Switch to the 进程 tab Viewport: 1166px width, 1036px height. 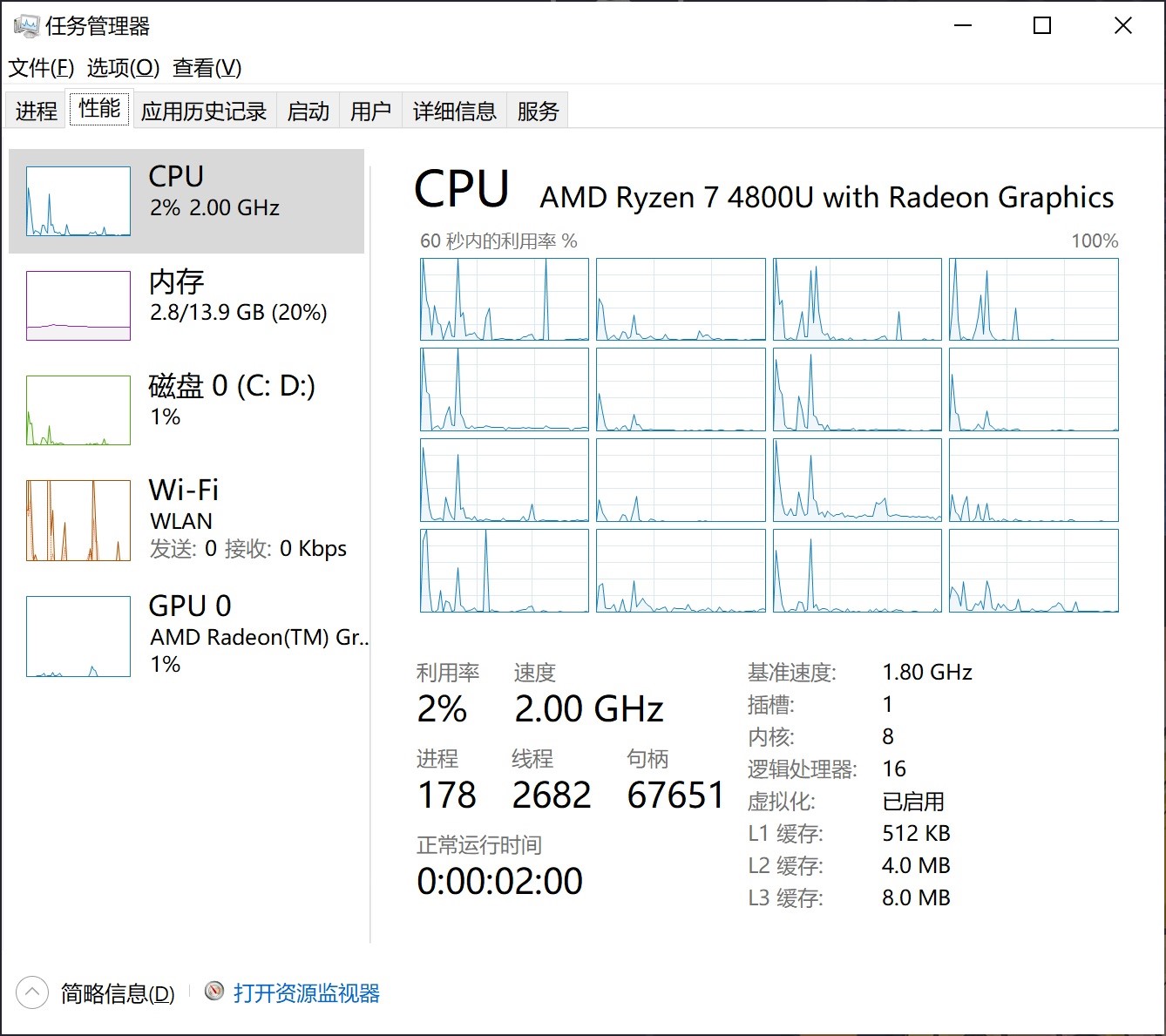click(36, 111)
